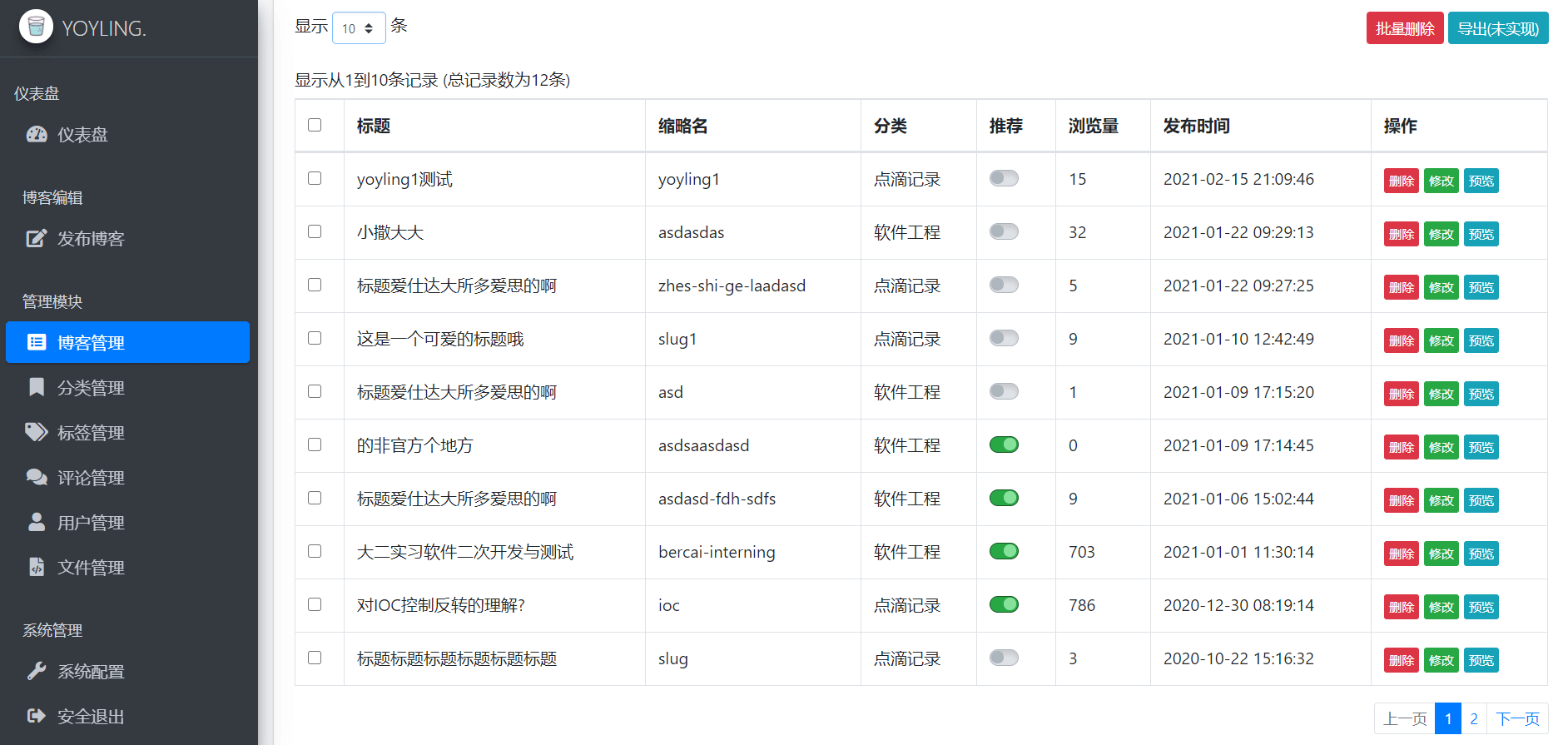Image resolution: width=1568 pixels, height=745 pixels.
Task: Click 修改 for 小撒大大 row
Action: click(1441, 234)
